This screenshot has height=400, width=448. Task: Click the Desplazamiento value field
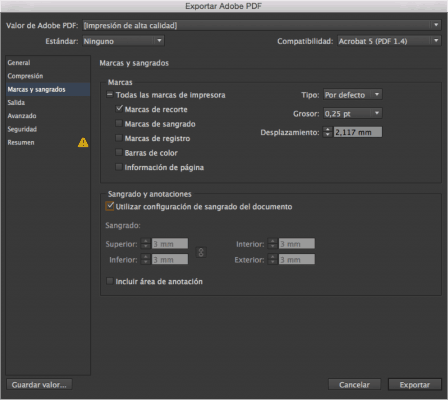coord(358,132)
